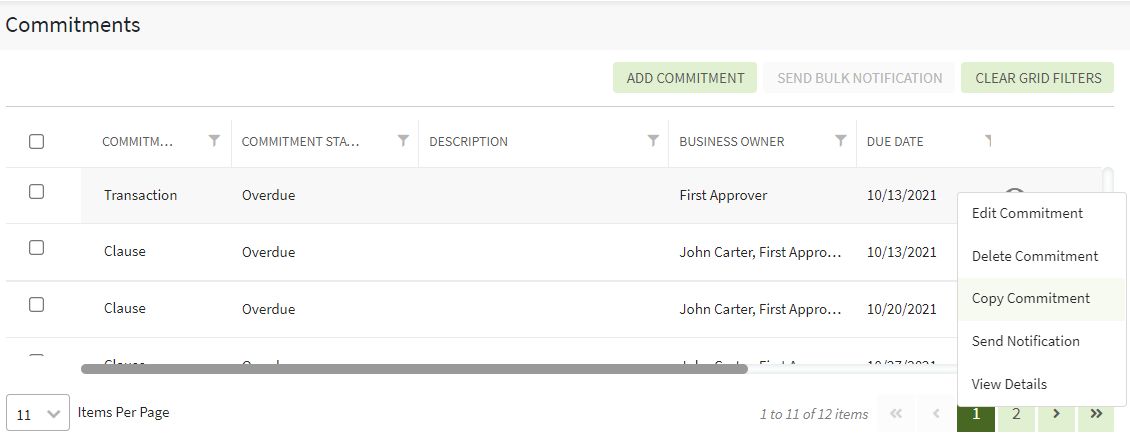Image resolution: width=1130 pixels, height=438 pixels.
Task: Toggle the select-all header checkbox
Action: 37,141
